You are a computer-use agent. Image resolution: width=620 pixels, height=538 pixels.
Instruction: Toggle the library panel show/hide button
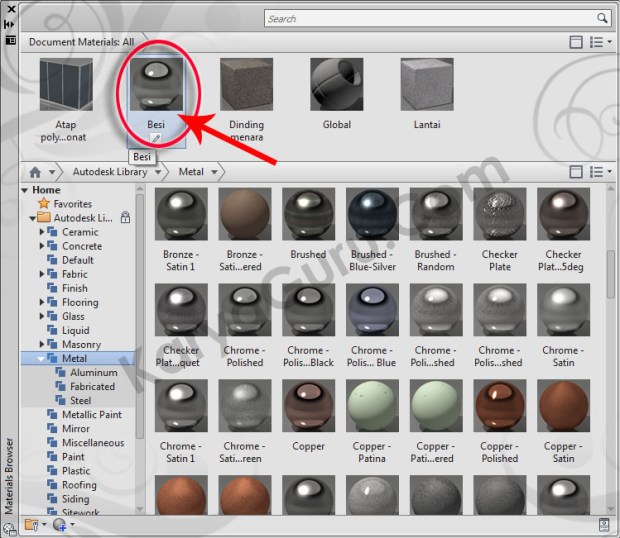click(x=576, y=172)
